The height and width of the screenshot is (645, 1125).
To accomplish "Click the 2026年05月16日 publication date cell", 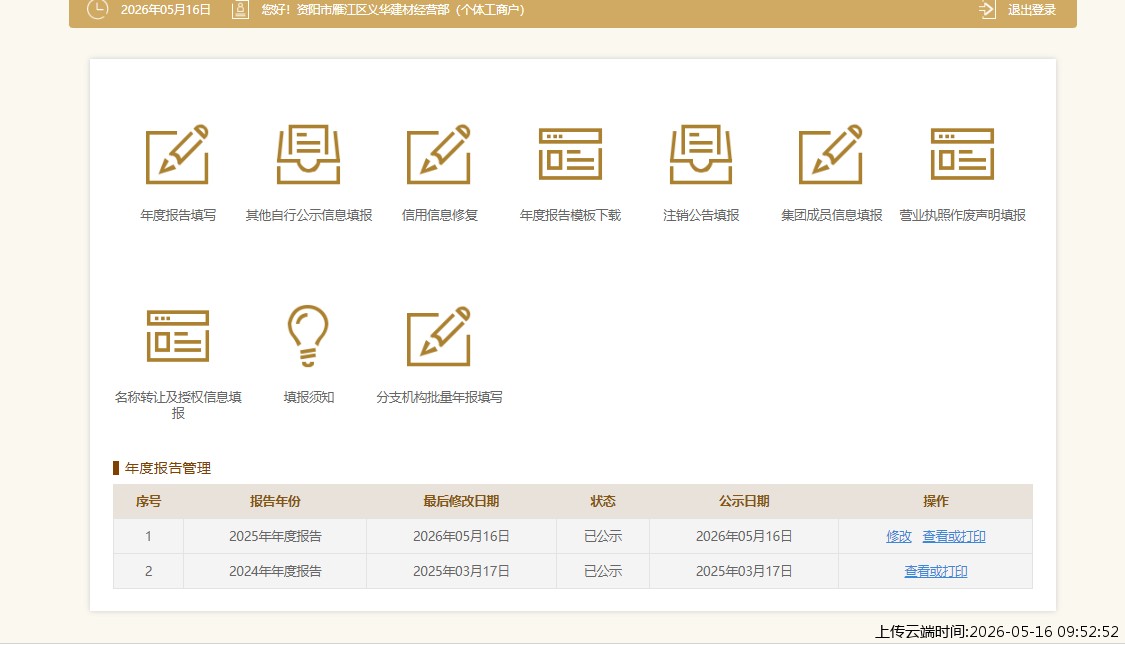I will tap(744, 536).
